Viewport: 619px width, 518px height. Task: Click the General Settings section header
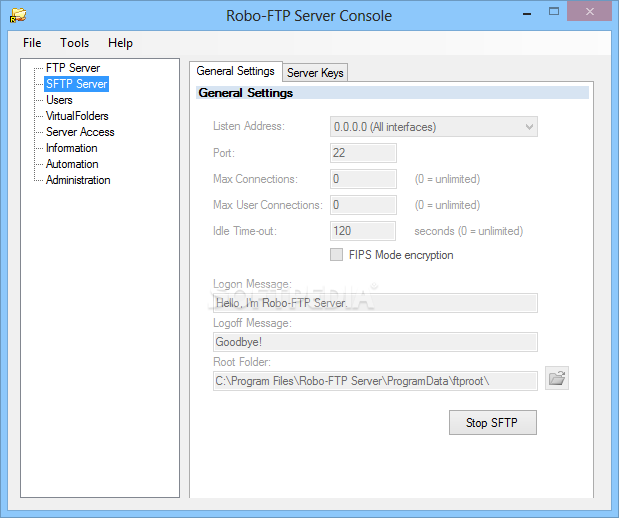coord(392,93)
